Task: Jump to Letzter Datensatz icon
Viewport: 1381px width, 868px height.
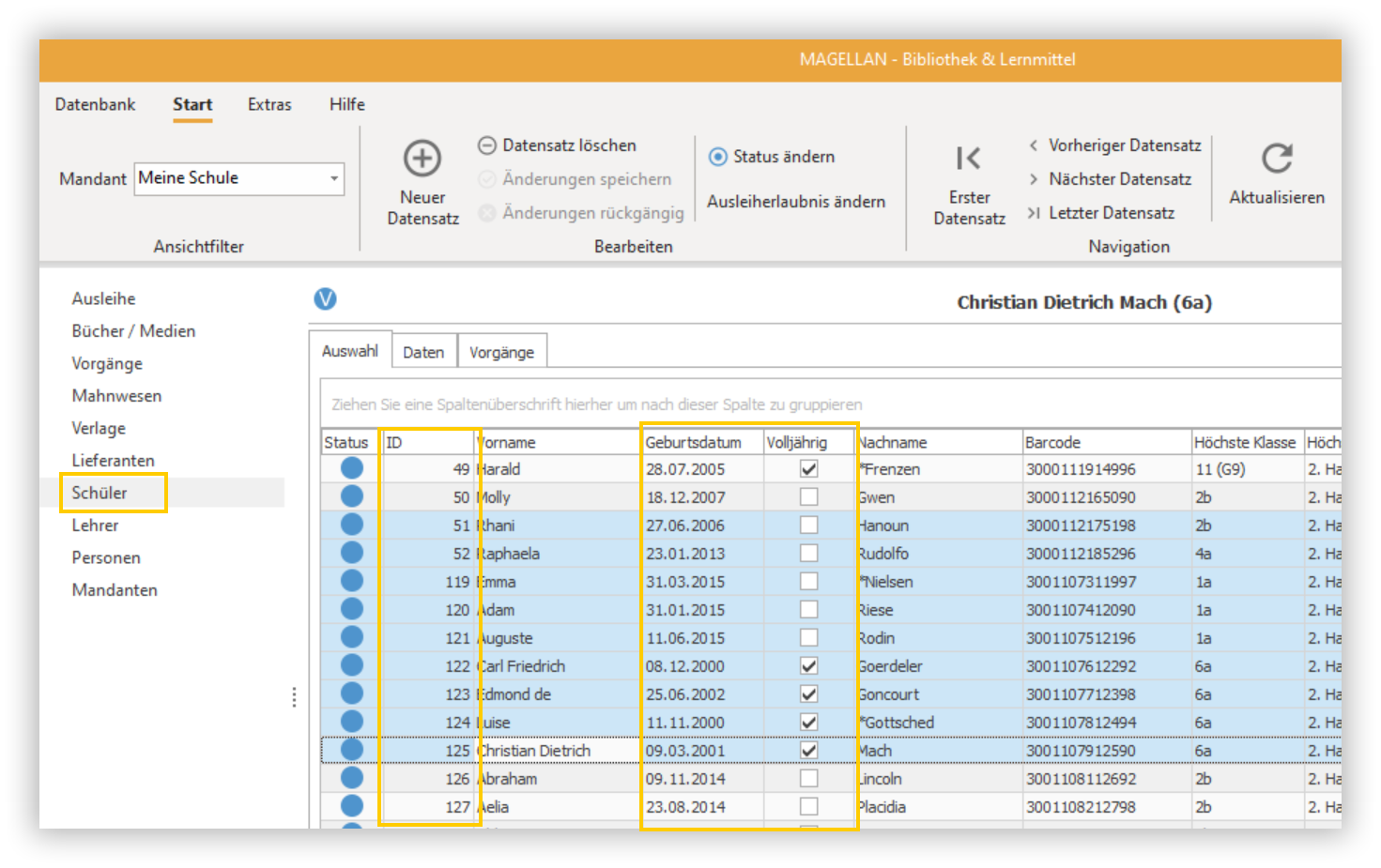Action: (x=1033, y=213)
